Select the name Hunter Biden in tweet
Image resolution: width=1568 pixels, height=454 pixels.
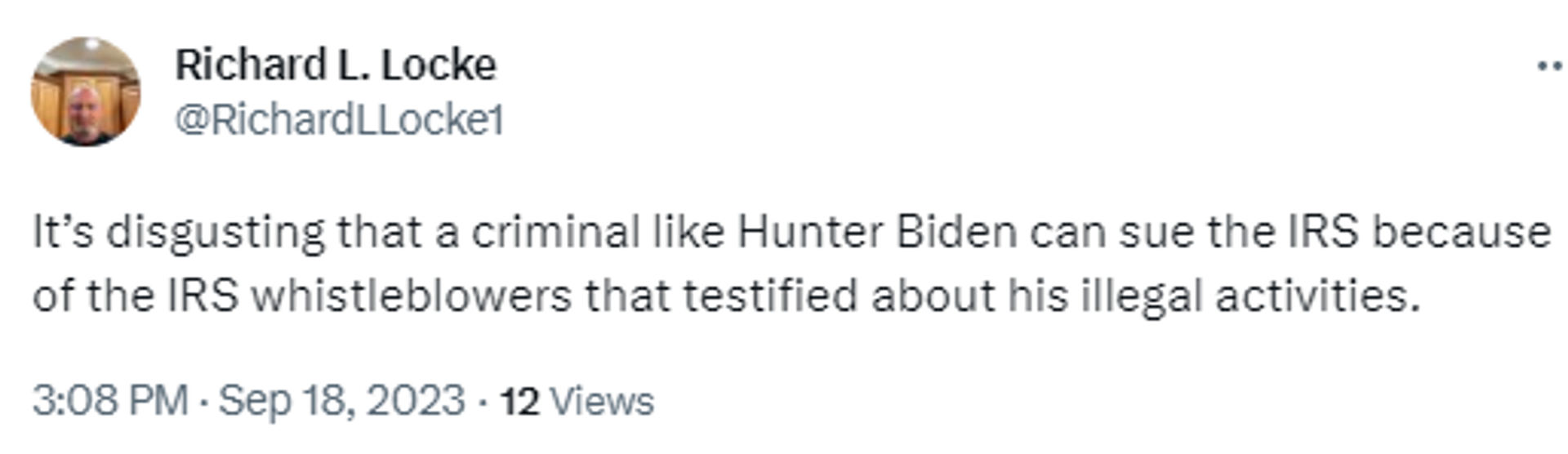tap(877, 232)
